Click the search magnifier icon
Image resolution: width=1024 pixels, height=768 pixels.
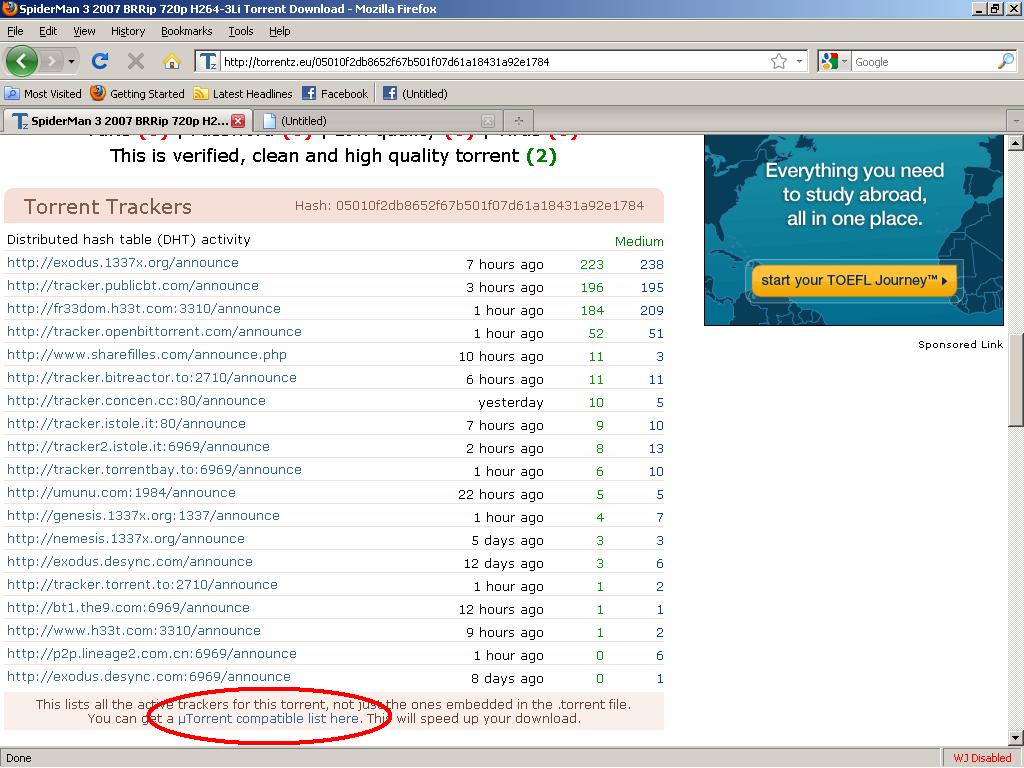coord(1006,61)
